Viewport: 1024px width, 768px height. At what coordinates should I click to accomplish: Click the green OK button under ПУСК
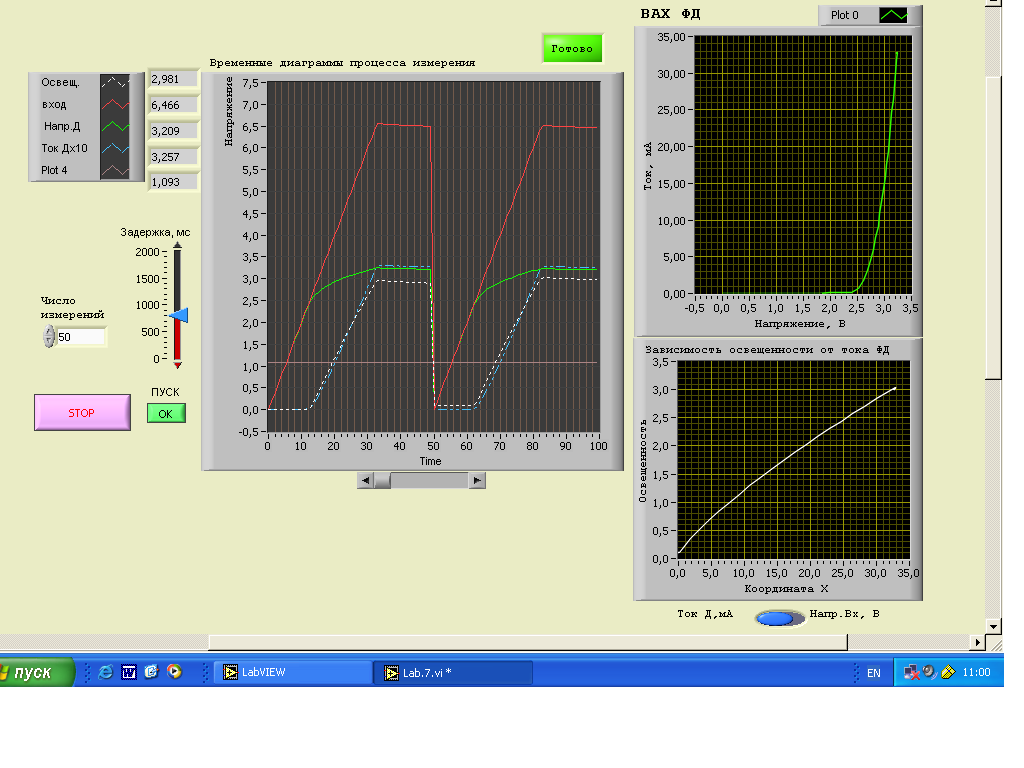pos(166,413)
